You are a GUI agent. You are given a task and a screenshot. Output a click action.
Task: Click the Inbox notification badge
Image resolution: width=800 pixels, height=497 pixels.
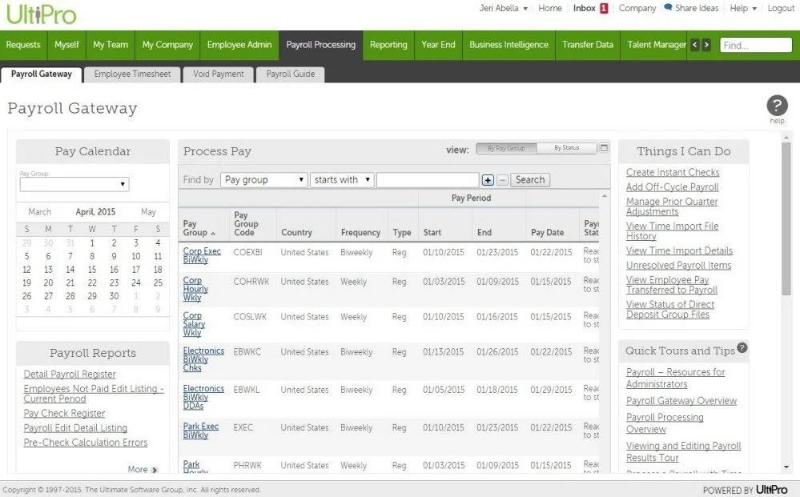pos(604,8)
